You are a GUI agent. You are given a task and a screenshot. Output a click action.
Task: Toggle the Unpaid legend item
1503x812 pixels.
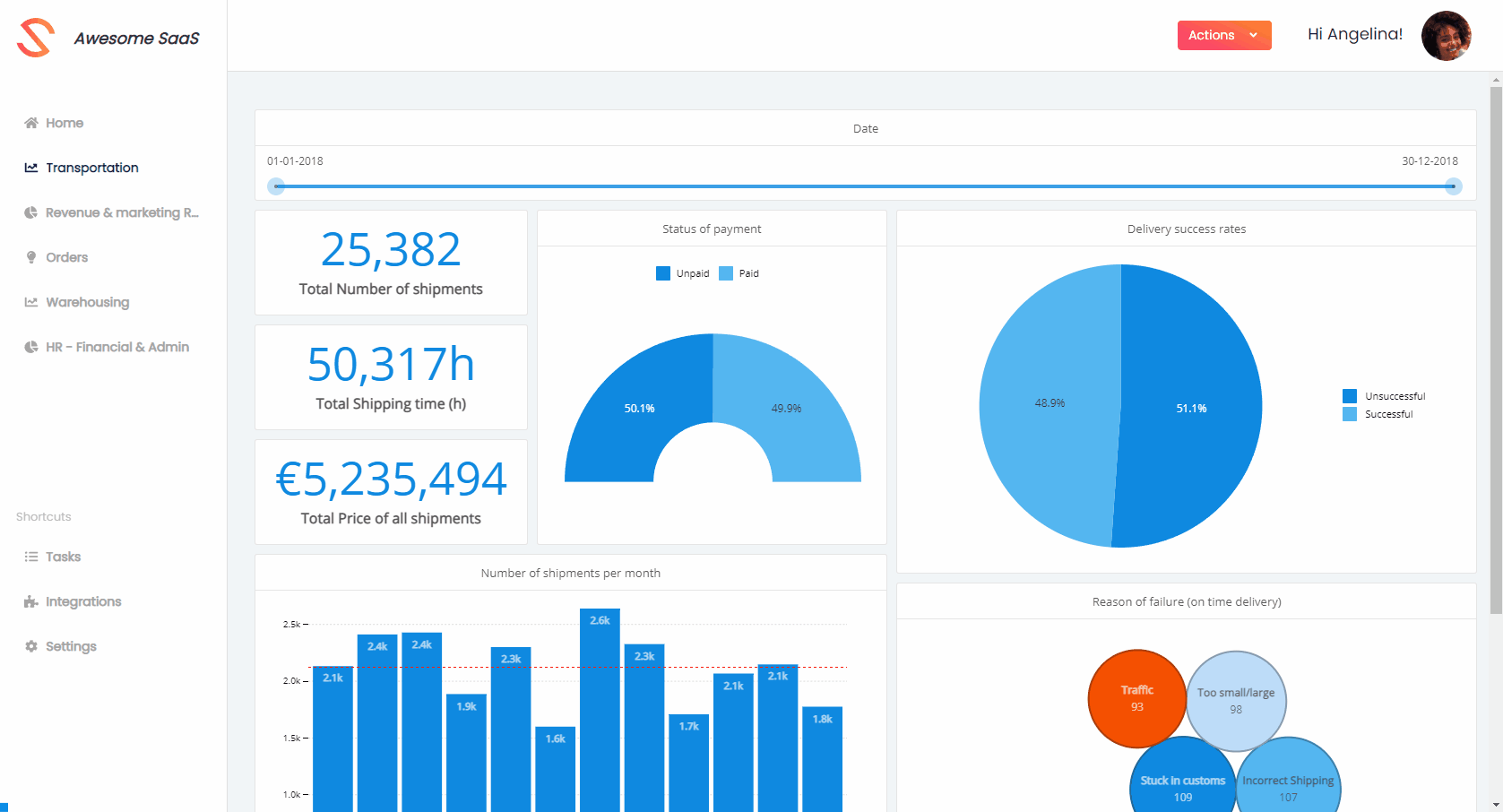(683, 273)
